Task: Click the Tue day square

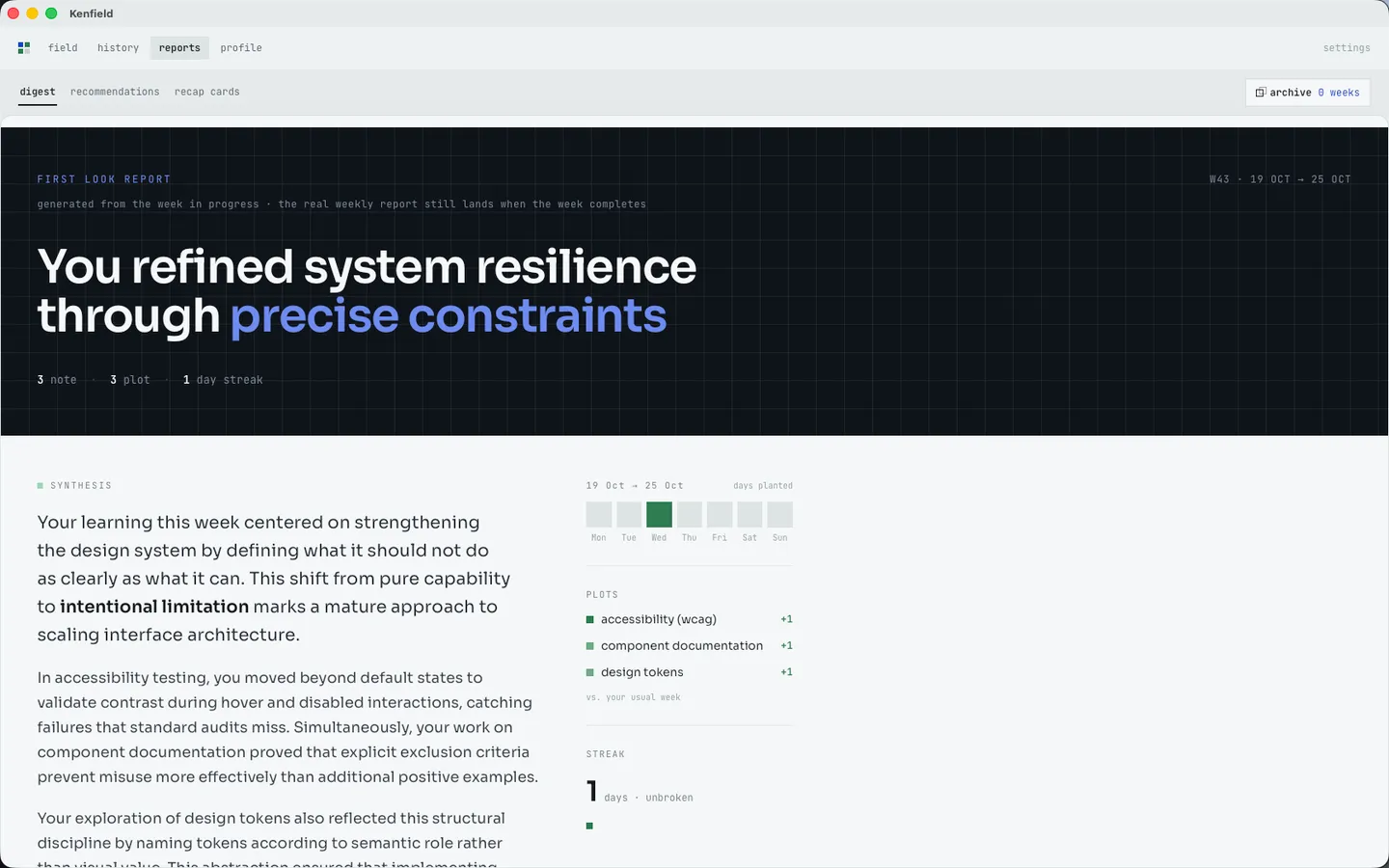Action: (629, 514)
